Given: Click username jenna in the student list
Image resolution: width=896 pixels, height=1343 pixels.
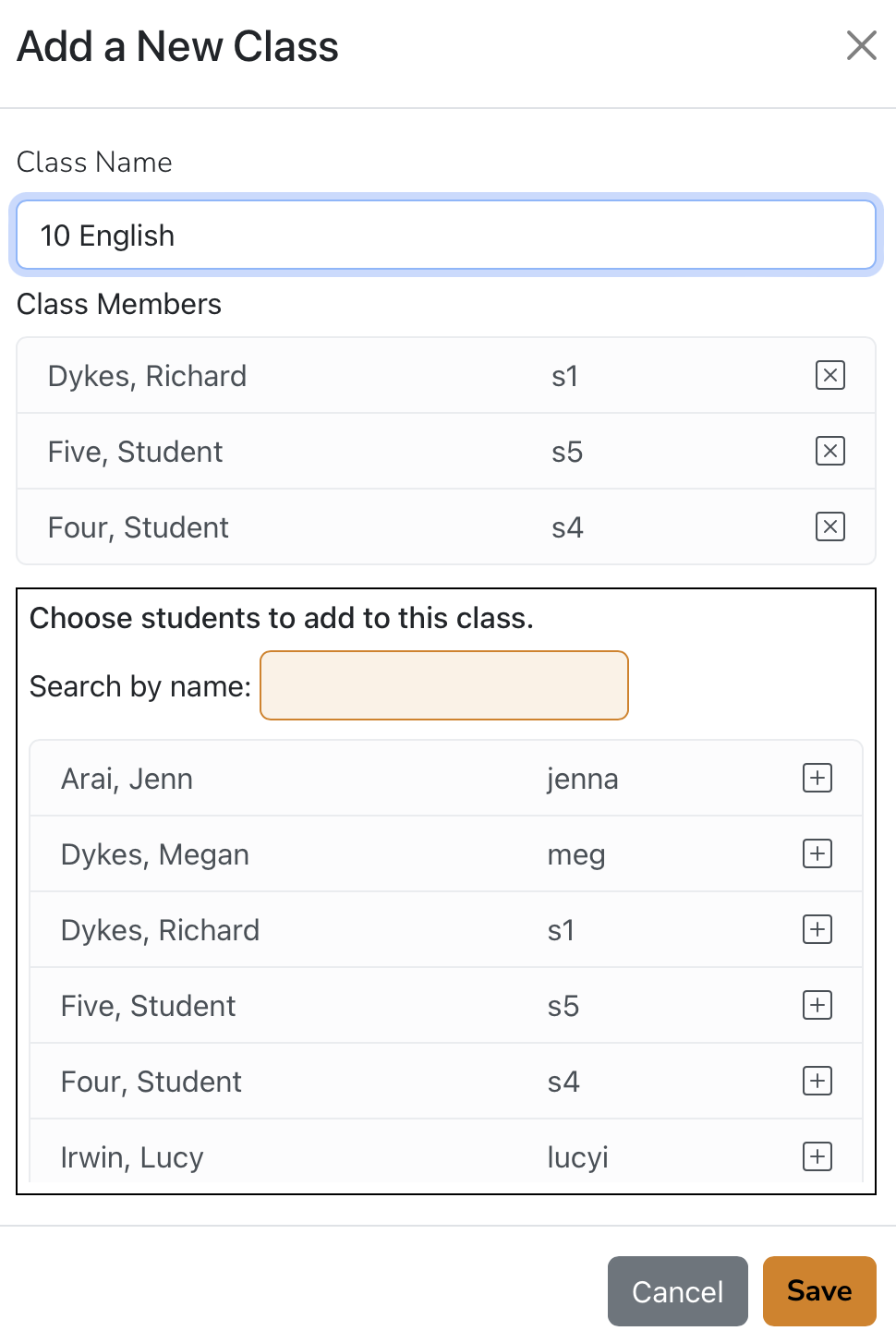Looking at the screenshot, I should point(583,779).
